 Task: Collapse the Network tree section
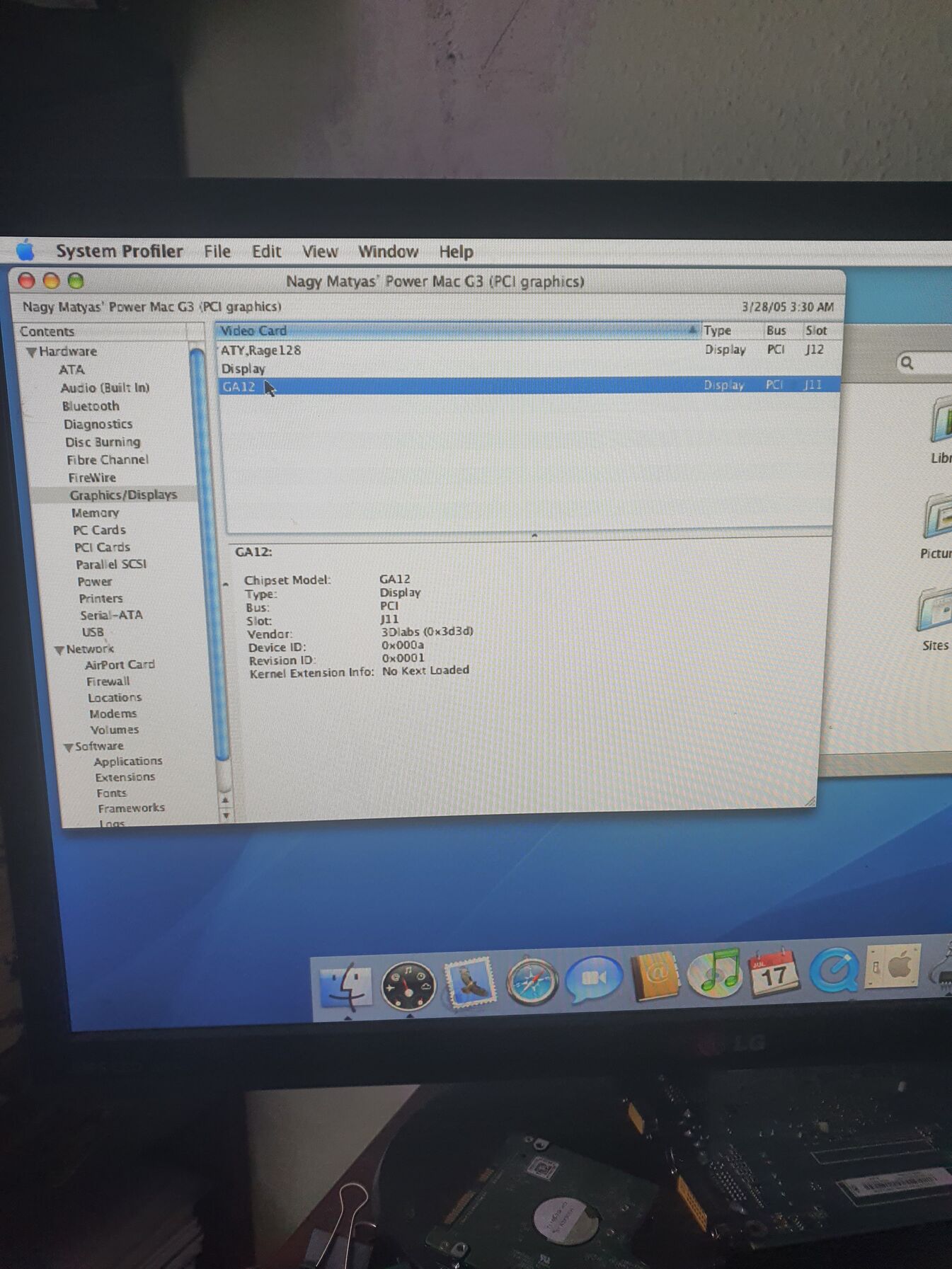pos(59,650)
